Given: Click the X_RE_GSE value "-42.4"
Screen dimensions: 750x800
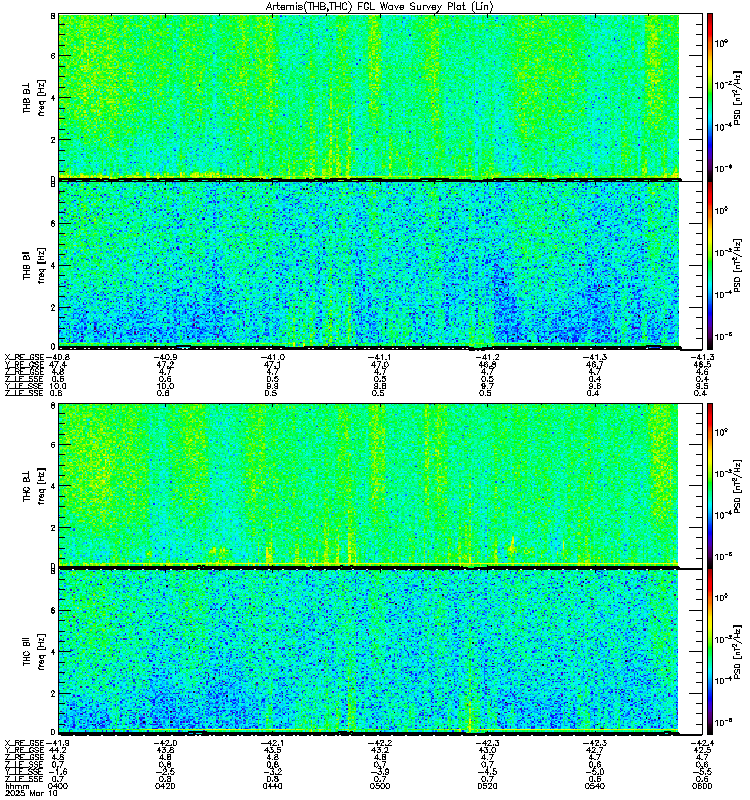Looking at the screenshot, I should coord(702,743).
